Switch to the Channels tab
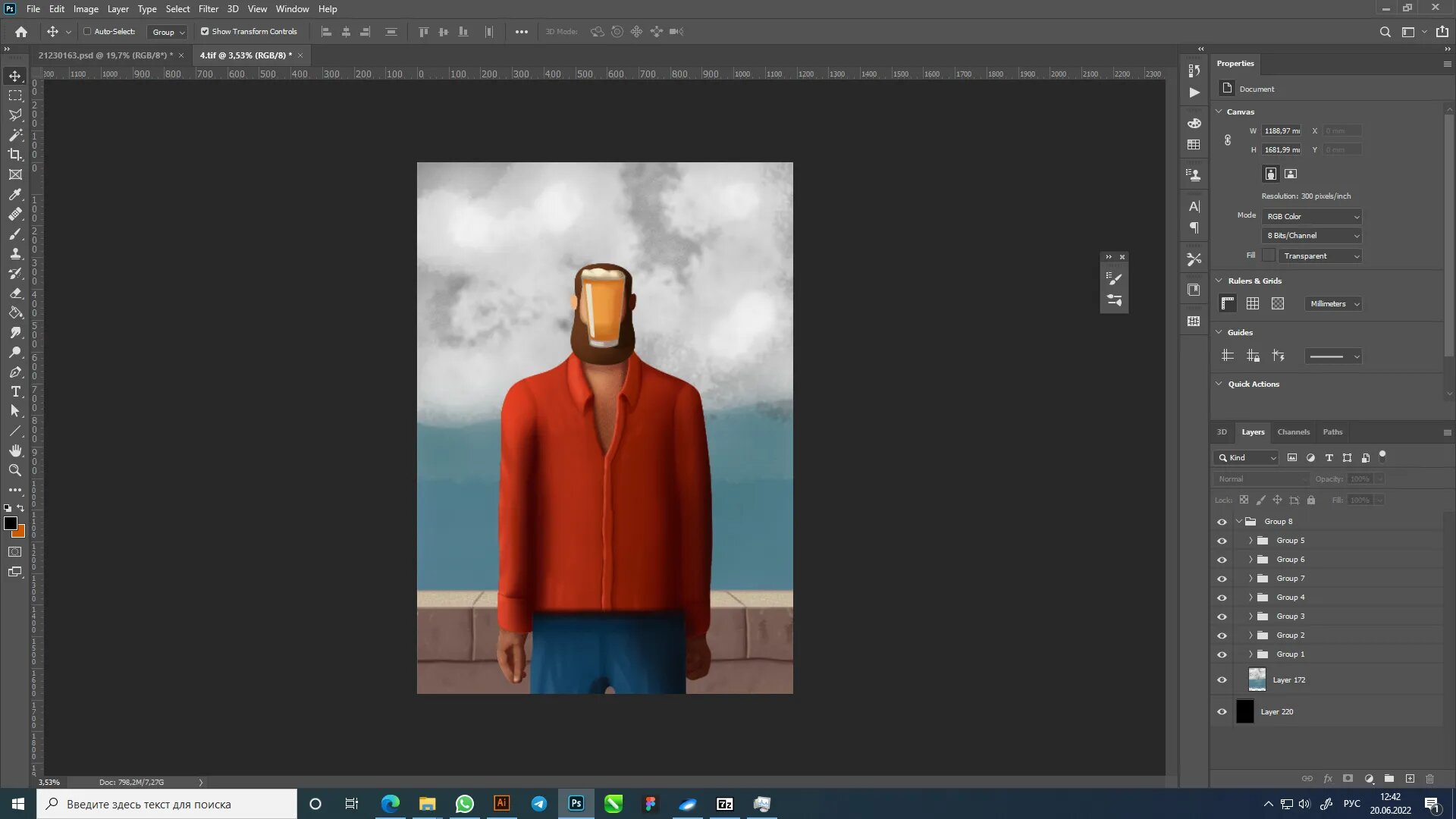 pos(1293,432)
